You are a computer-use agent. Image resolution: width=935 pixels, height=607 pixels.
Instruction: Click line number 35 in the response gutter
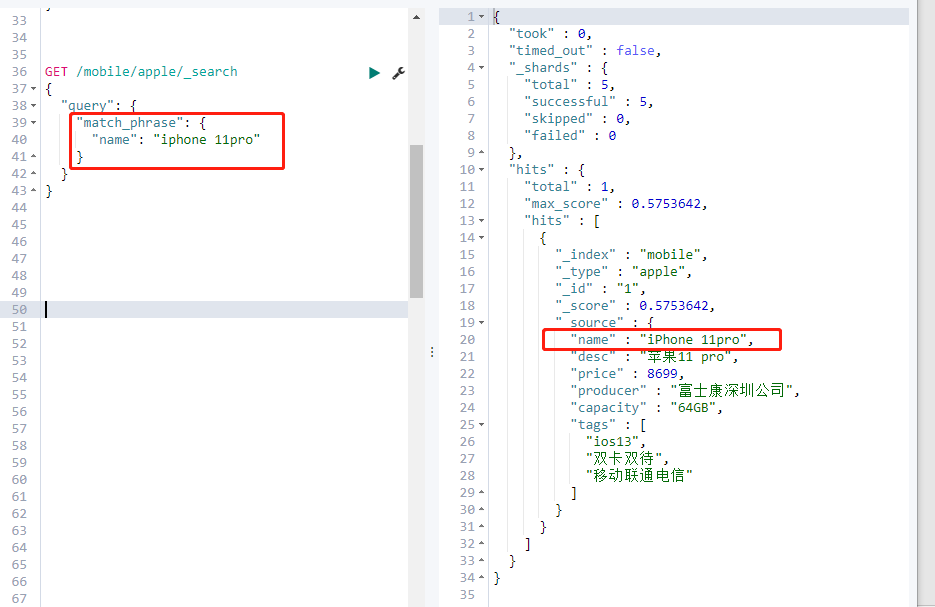pyautogui.click(x=468, y=594)
